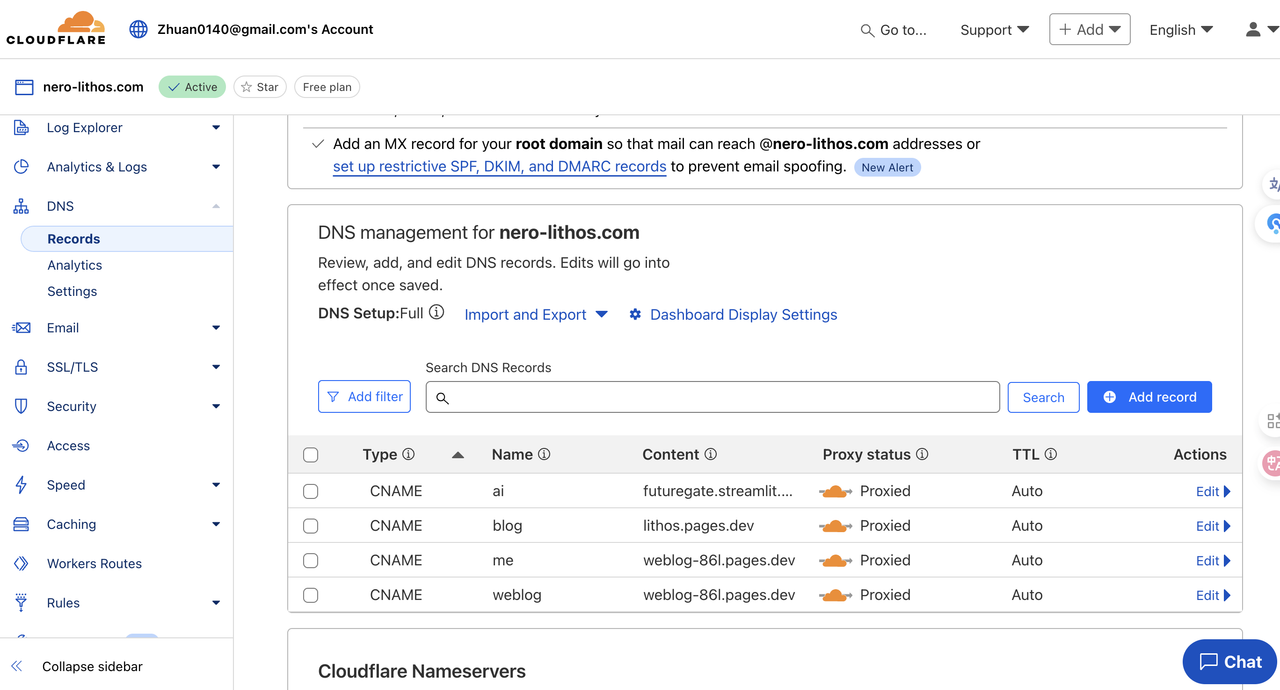The image size is (1280, 690).
Task: Click the Free plan badge
Action: pos(327,87)
